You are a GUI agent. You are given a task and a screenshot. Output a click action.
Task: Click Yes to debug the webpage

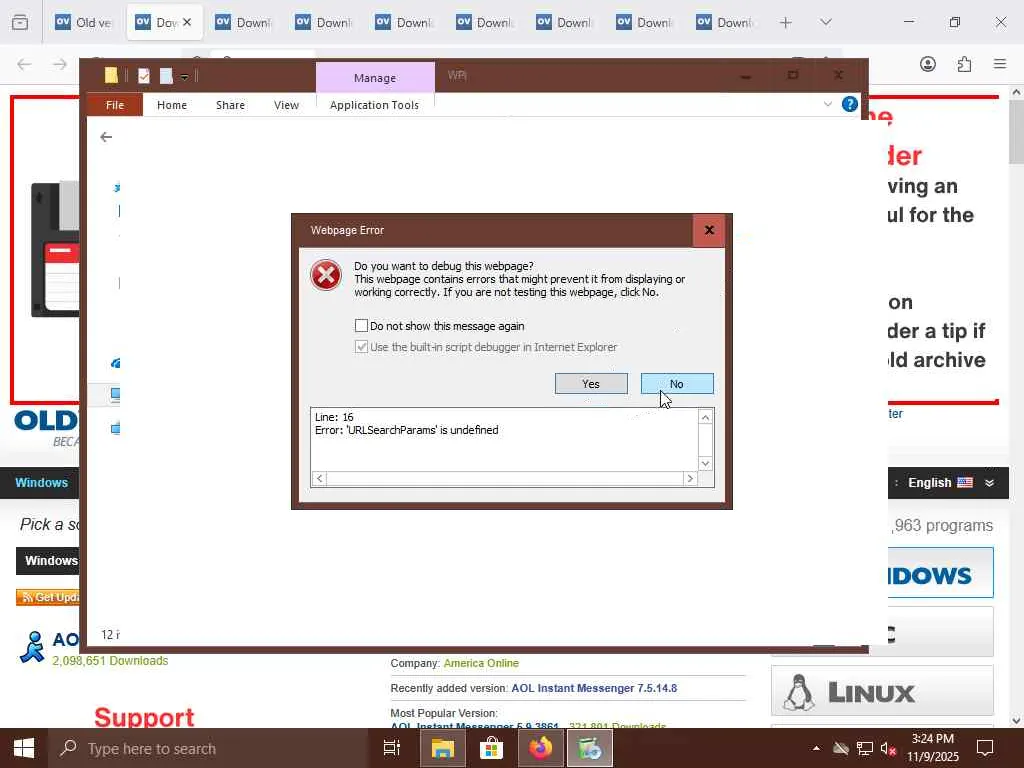coord(591,384)
